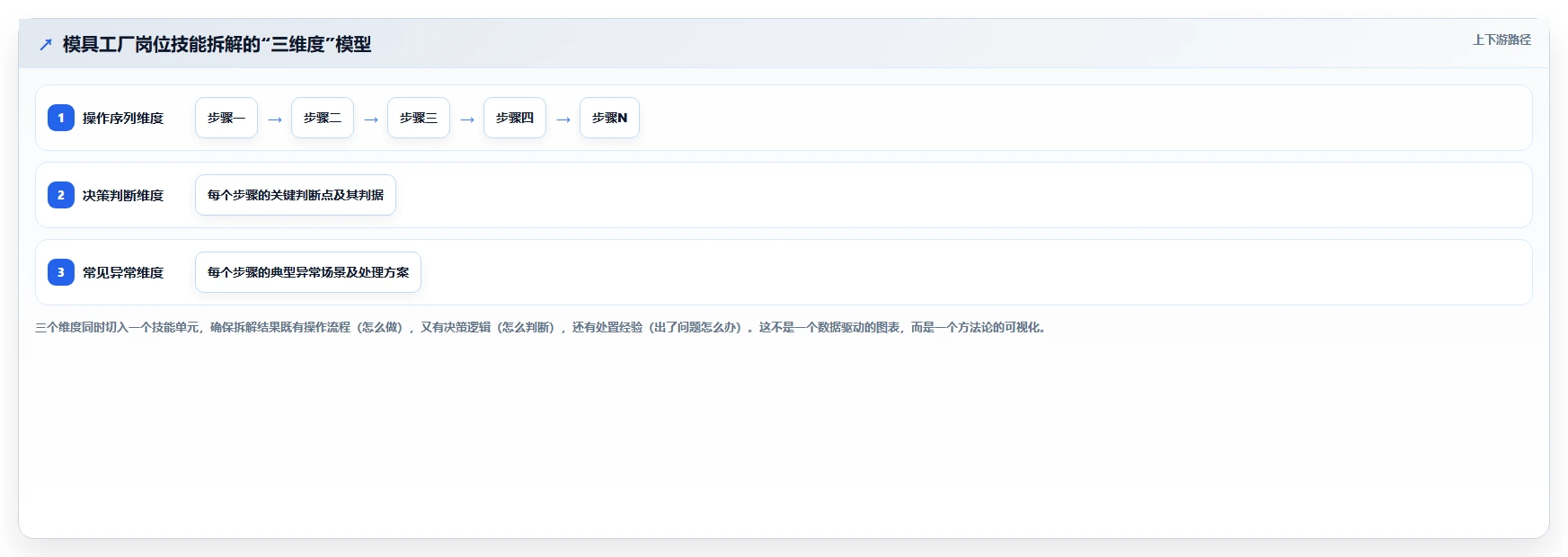Select the 步骤二 step box

[323, 118]
